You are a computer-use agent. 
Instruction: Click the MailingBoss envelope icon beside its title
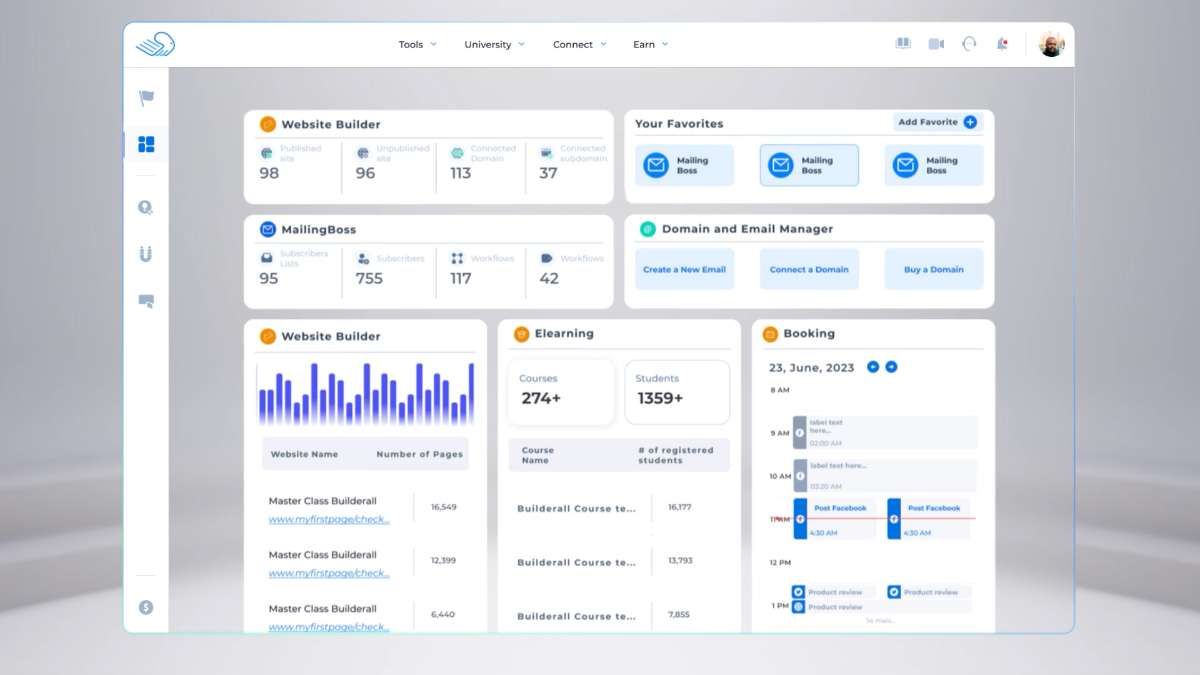(x=268, y=229)
